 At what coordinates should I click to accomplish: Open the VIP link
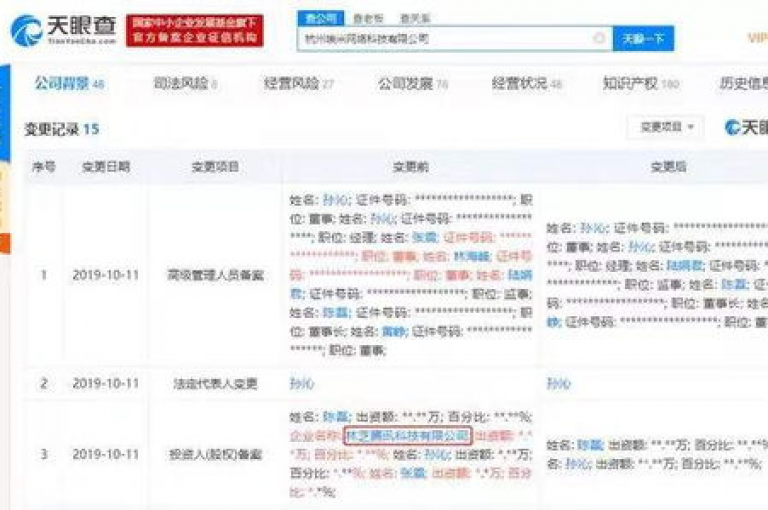pos(757,38)
